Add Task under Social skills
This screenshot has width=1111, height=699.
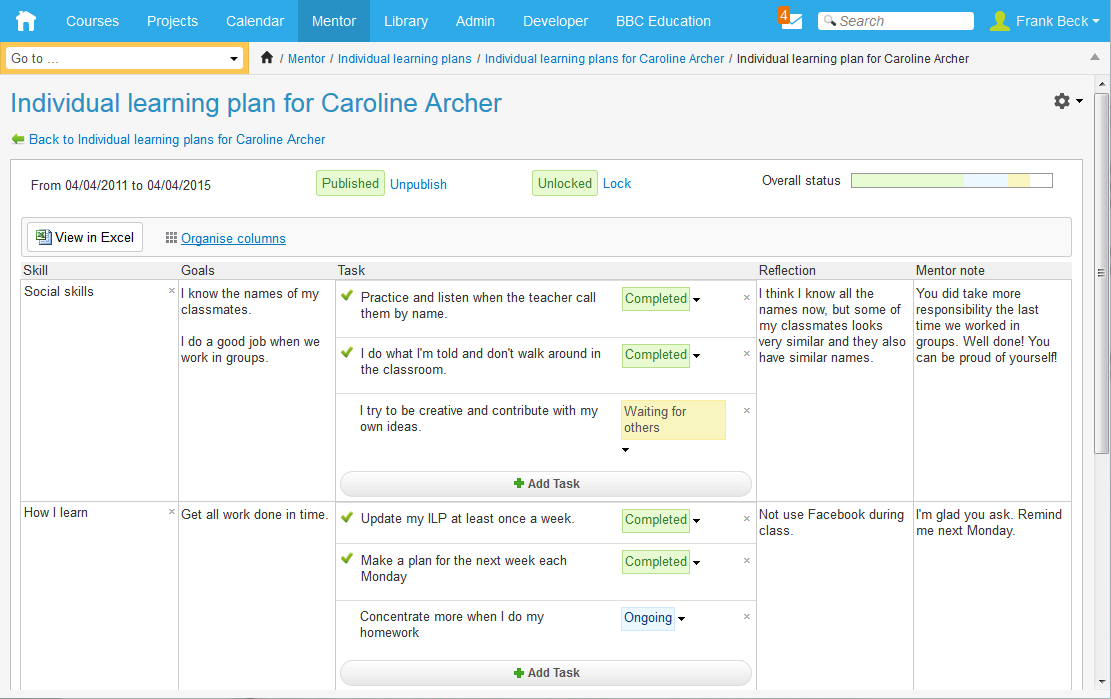(x=546, y=484)
